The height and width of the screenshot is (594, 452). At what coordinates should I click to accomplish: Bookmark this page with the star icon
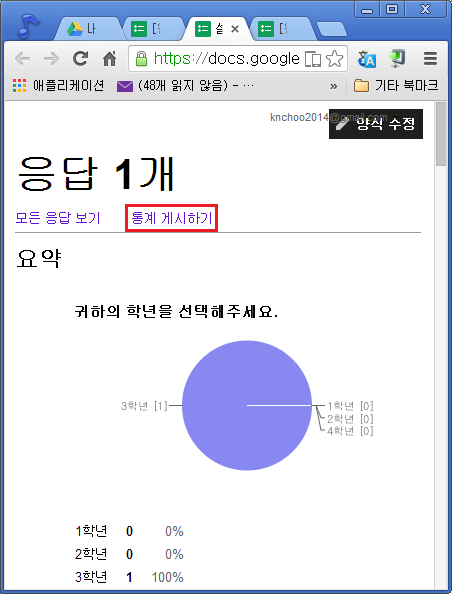point(335,59)
